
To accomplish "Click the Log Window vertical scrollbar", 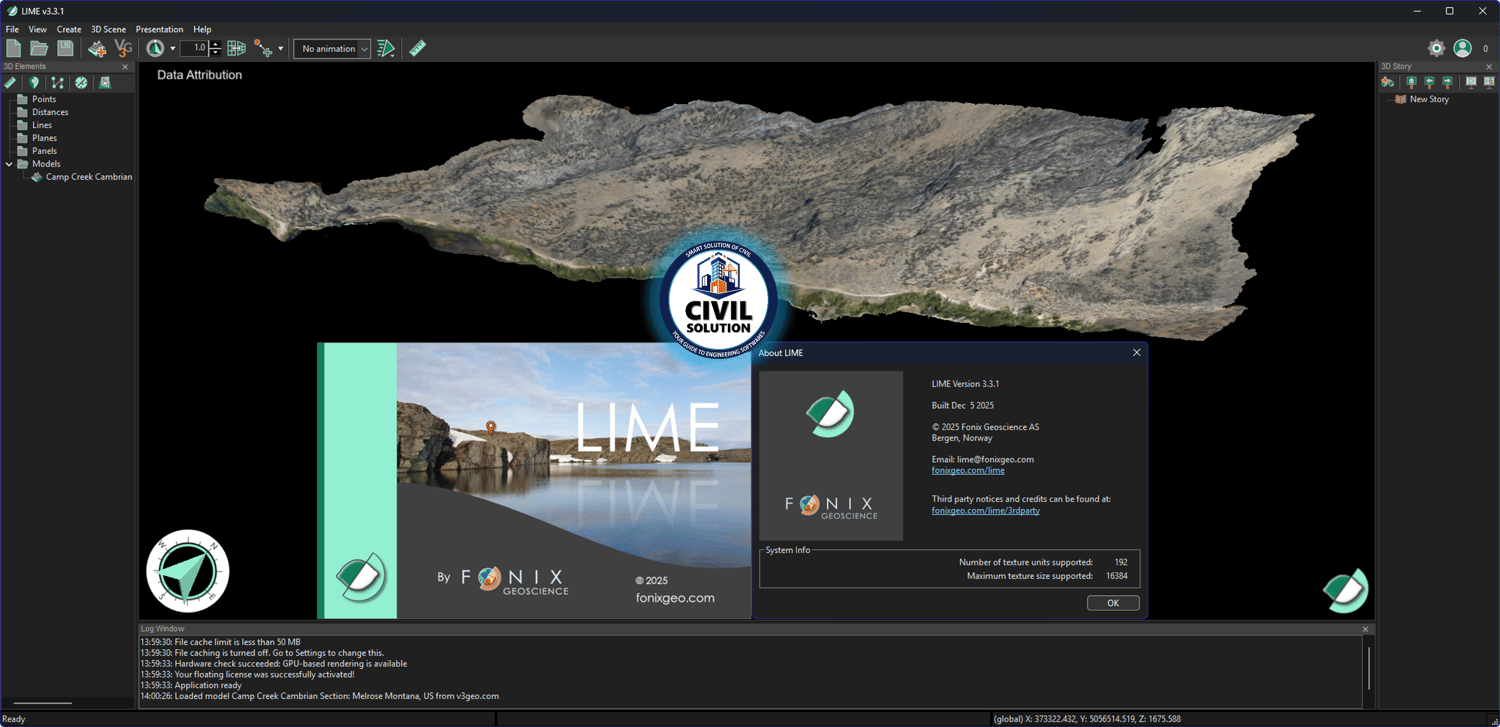I will [1368, 668].
